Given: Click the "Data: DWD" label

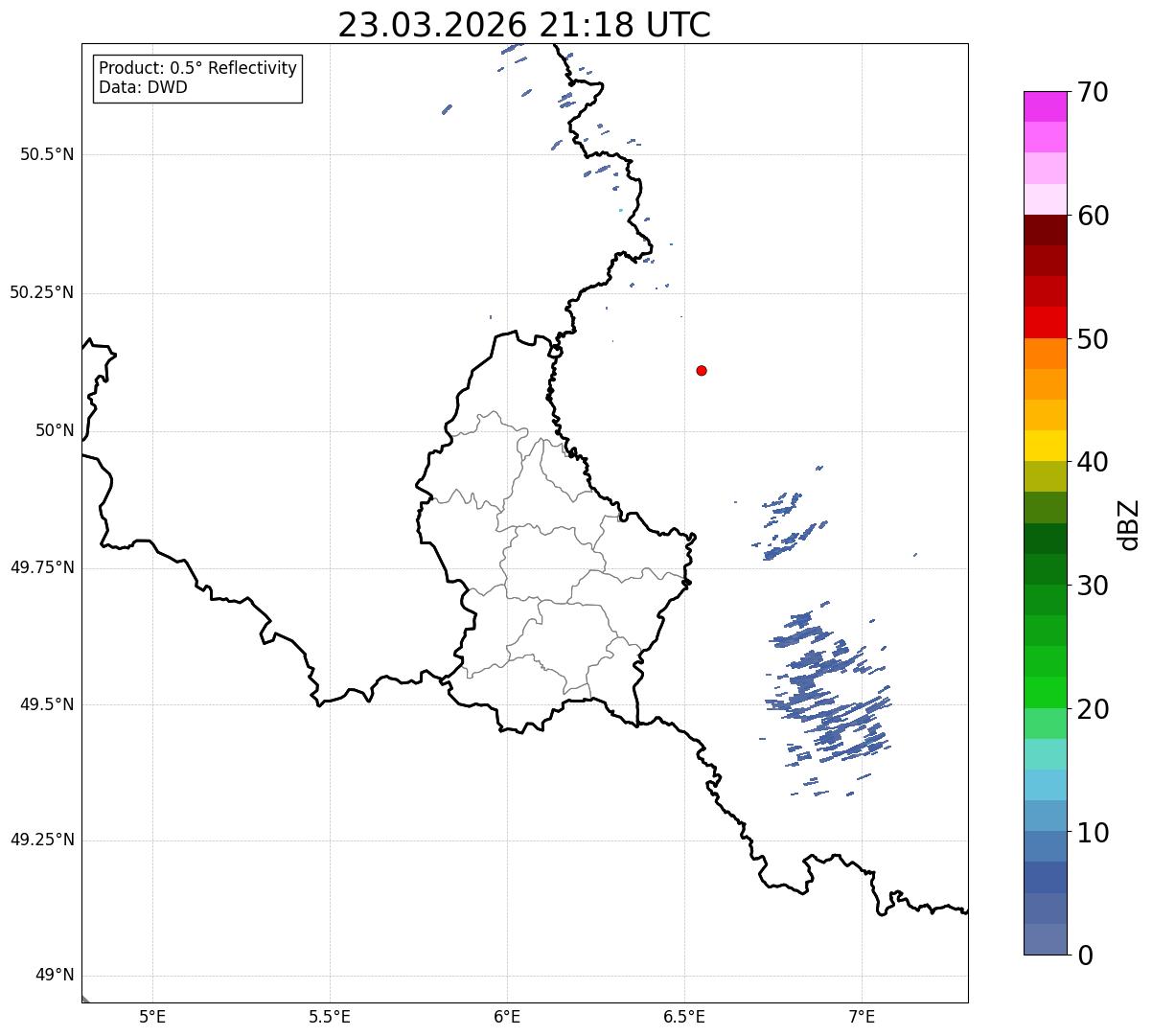Looking at the screenshot, I should click(143, 88).
